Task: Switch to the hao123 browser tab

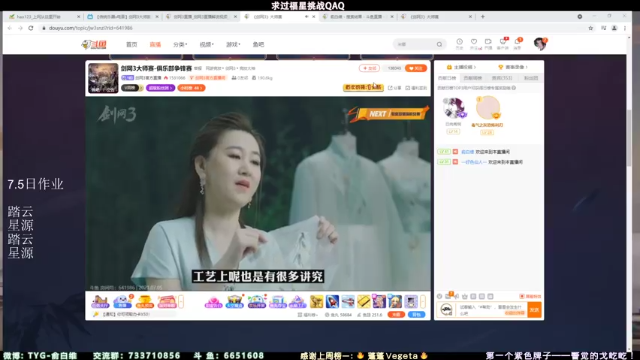Action: 44,17
